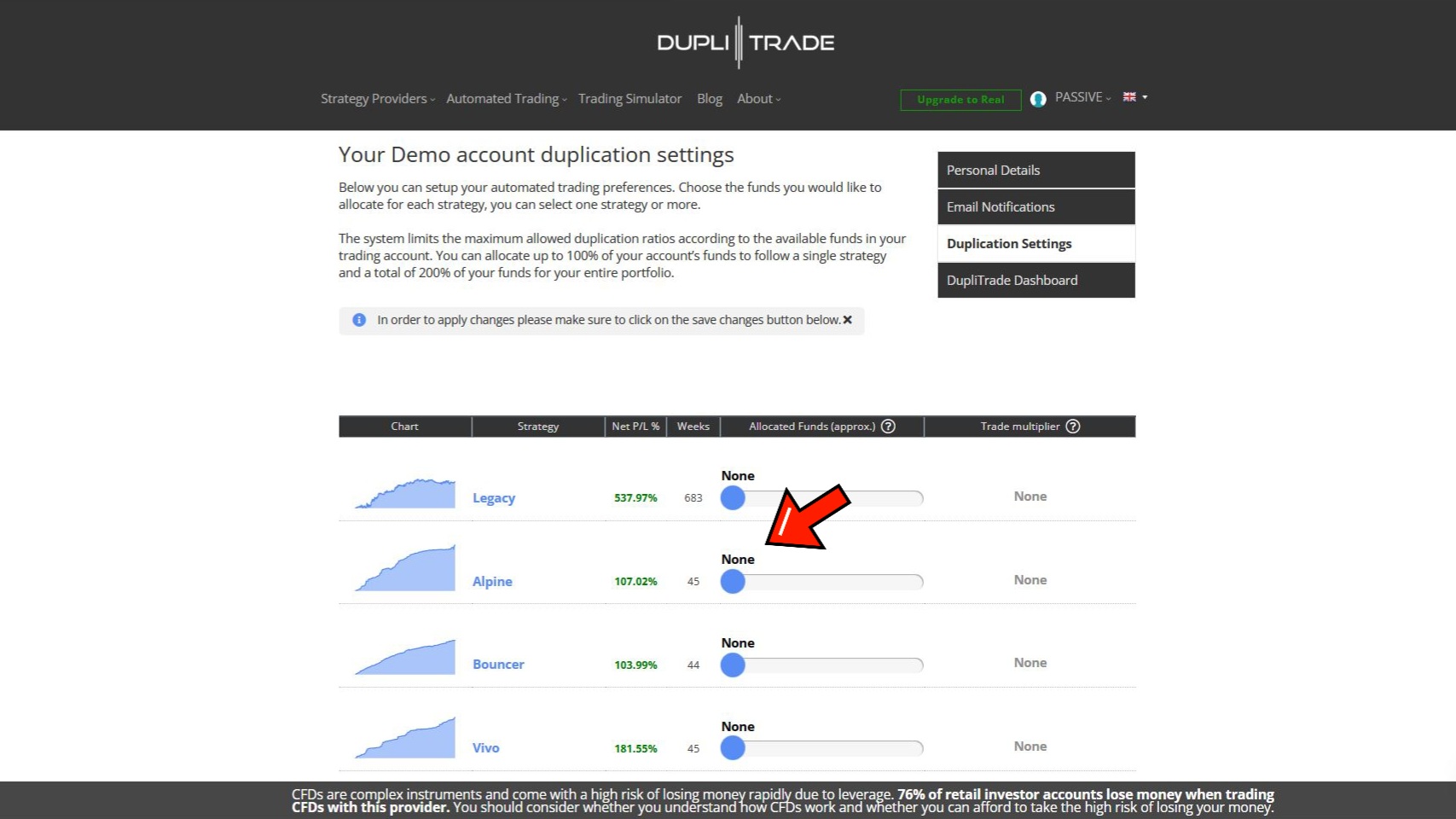Click Vivo trade multiplier None value
Screen dimensions: 1456x819
pos(1030,746)
